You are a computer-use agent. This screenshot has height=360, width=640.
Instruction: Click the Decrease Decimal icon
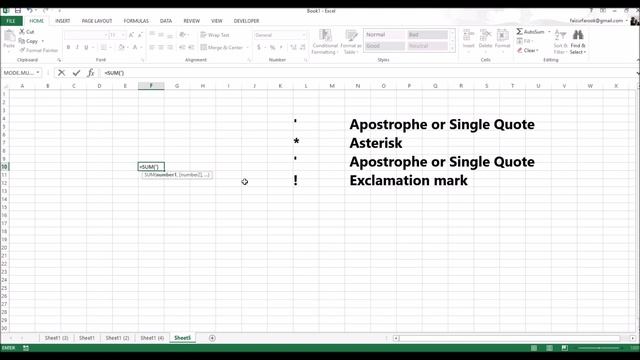point(302,47)
